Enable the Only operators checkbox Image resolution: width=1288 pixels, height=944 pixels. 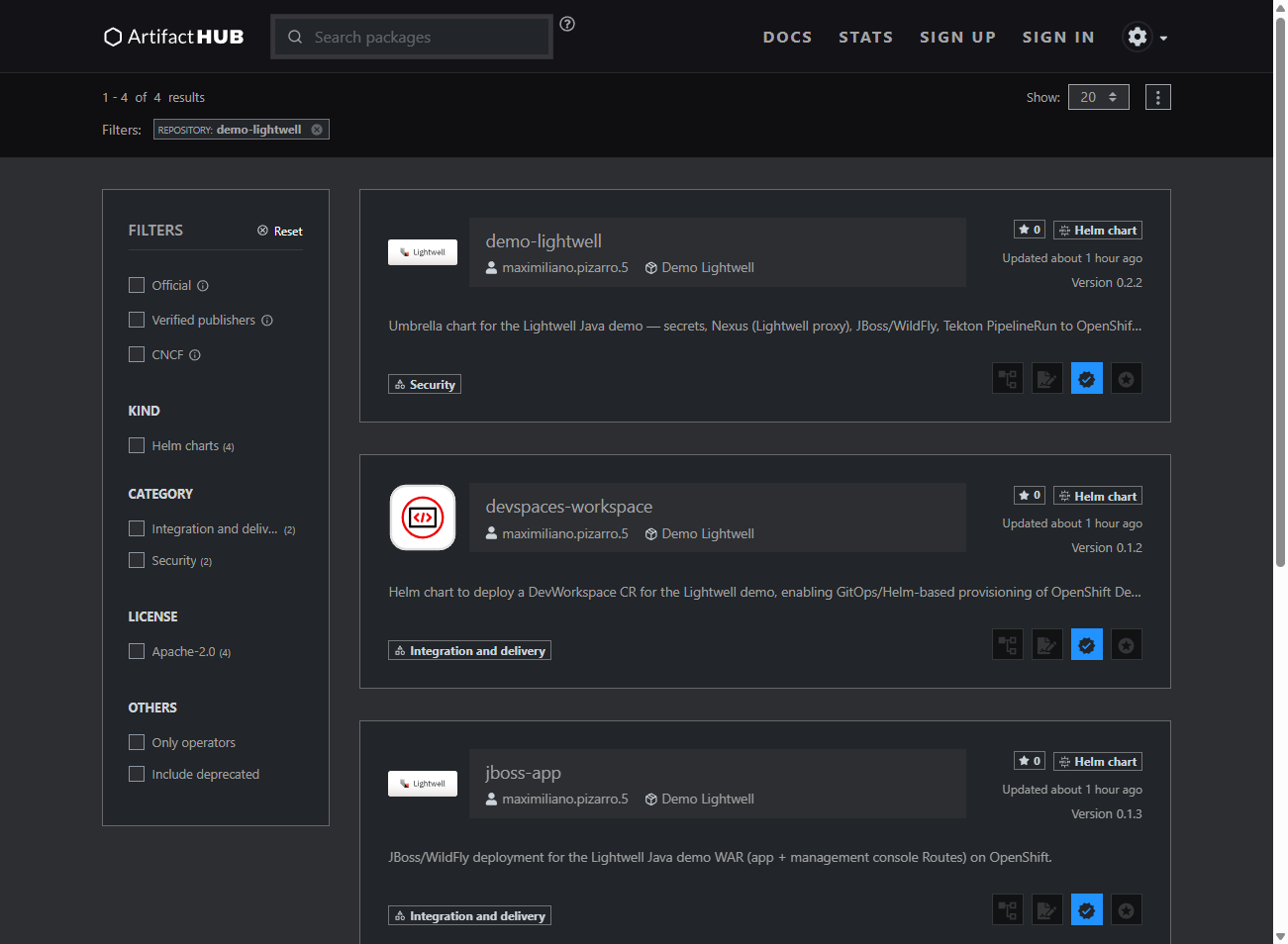[x=137, y=742]
